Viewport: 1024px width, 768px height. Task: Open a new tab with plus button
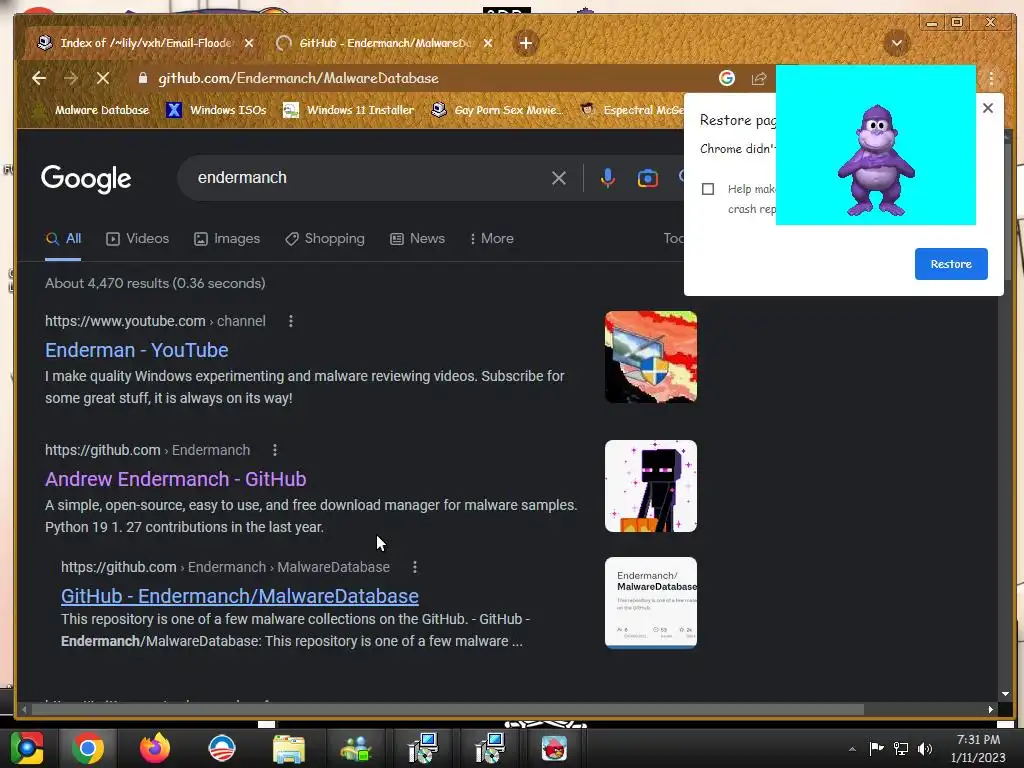[x=525, y=43]
